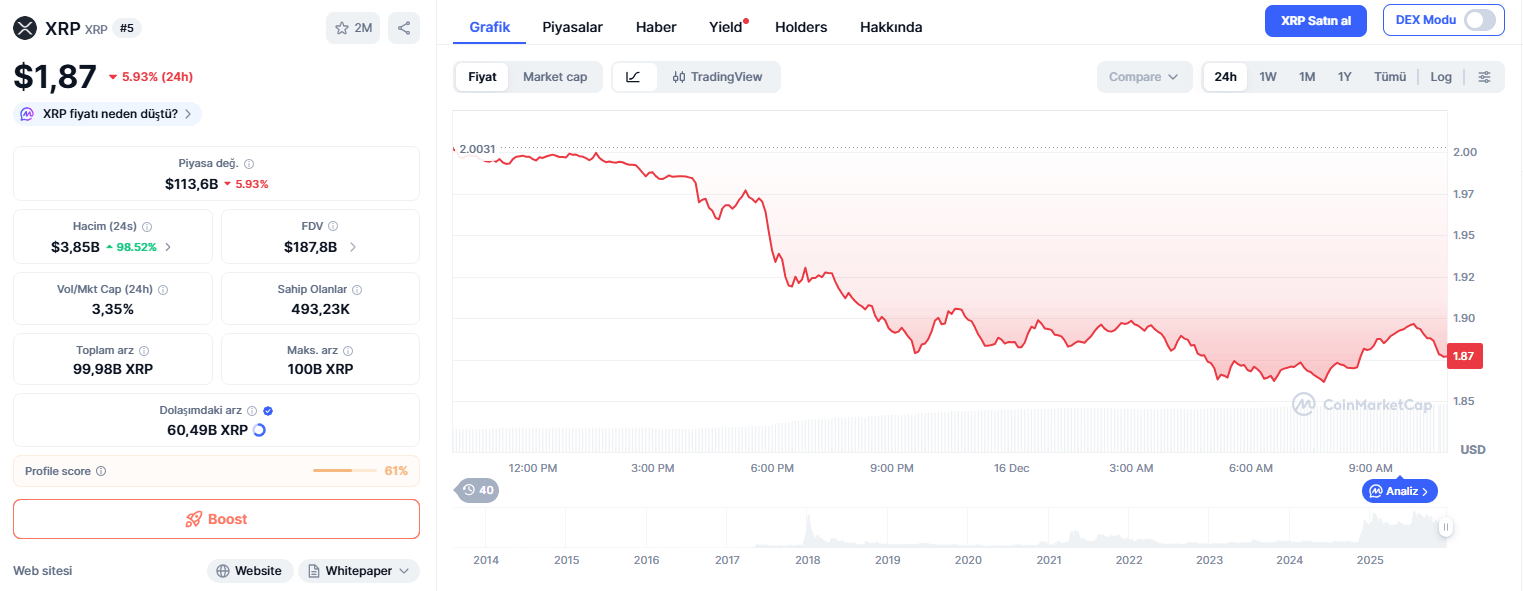Toggle Log scale on chart
1523x591 pixels.
pyautogui.click(x=1441, y=77)
